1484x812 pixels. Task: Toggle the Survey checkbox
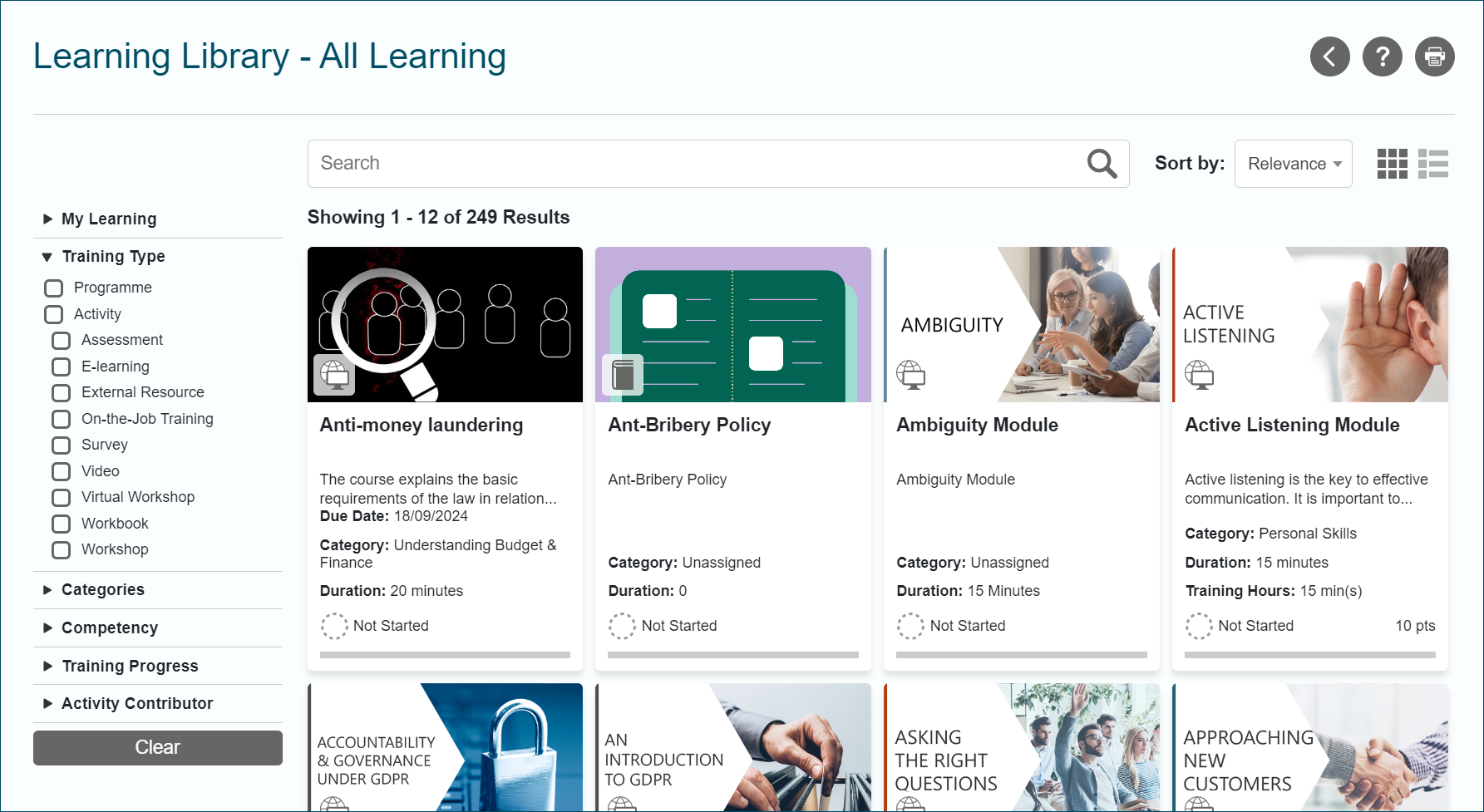point(62,445)
